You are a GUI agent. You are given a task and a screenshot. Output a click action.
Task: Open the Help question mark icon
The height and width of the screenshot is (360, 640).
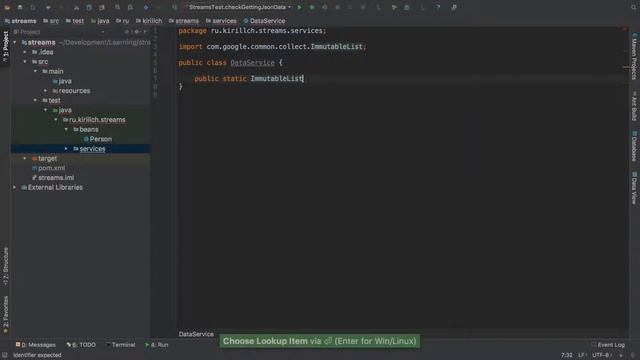coord(438,7)
